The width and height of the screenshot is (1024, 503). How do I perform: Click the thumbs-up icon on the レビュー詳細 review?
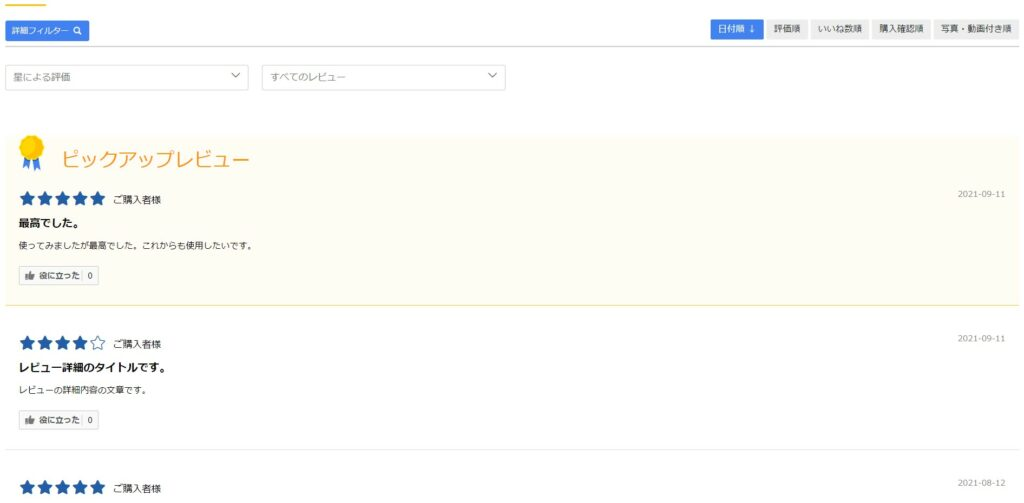(30, 421)
